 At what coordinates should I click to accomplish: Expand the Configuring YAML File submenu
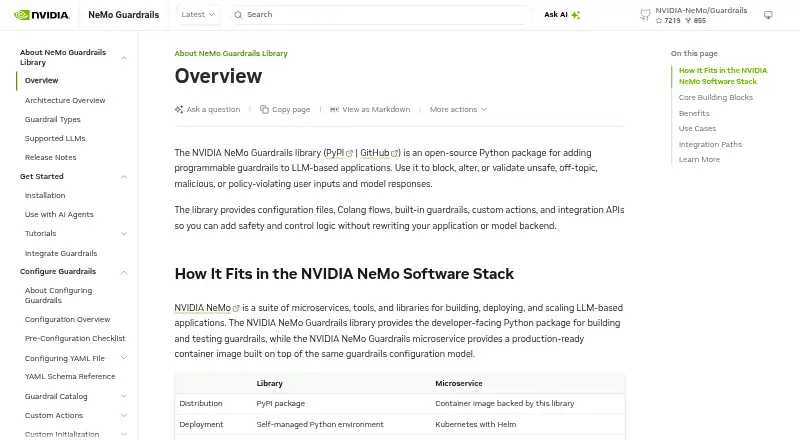(x=123, y=358)
